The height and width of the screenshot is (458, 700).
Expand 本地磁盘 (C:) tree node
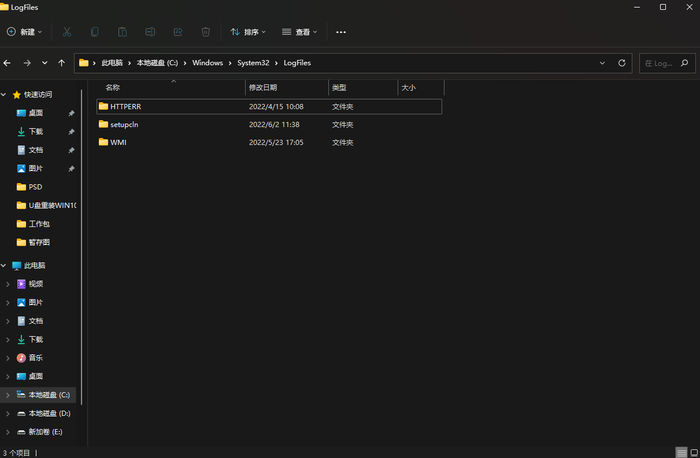coord(8,395)
